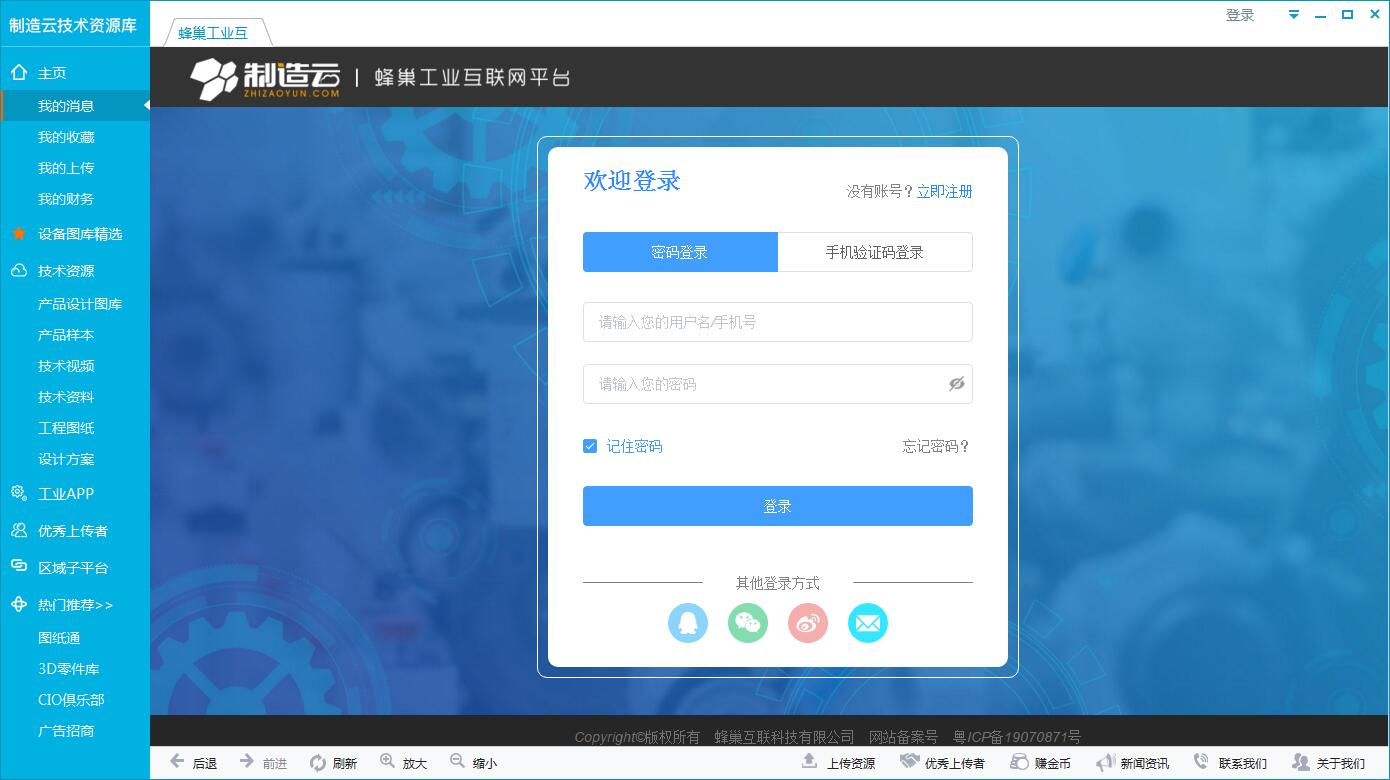This screenshot has width=1390, height=780.
Task: Sign in with the WeChat icon
Action: (x=748, y=623)
